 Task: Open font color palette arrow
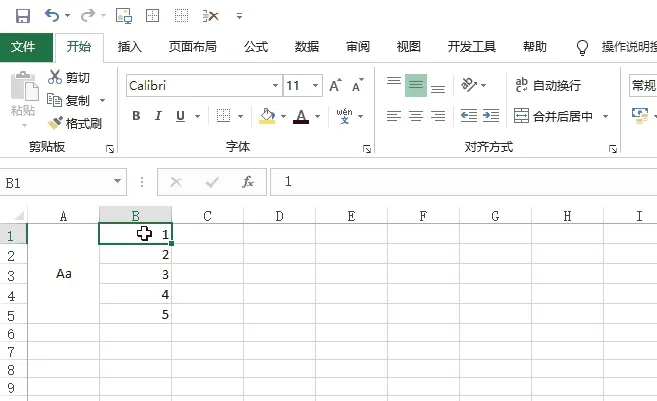(318, 116)
